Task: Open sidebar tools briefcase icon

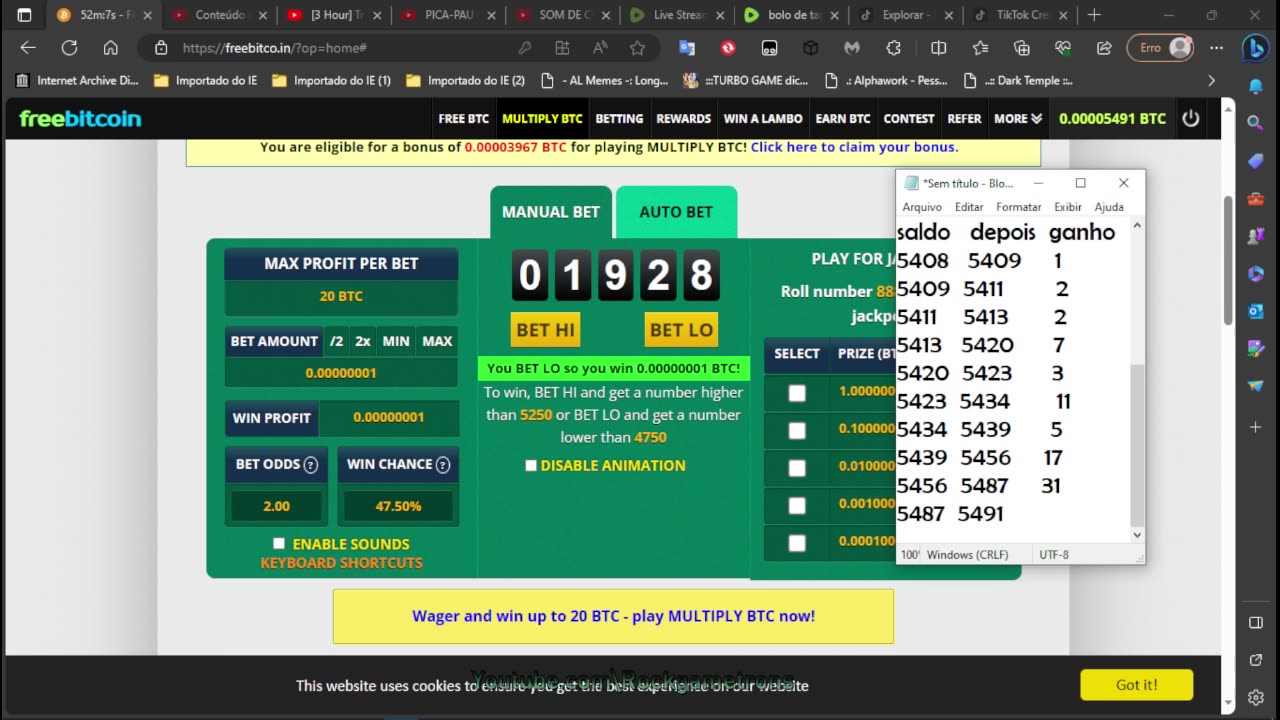Action: click(x=1256, y=199)
